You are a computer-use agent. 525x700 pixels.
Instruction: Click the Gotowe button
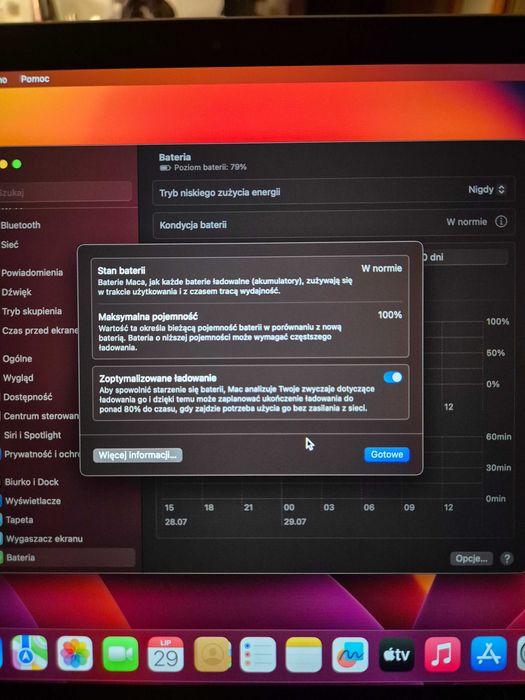click(387, 454)
